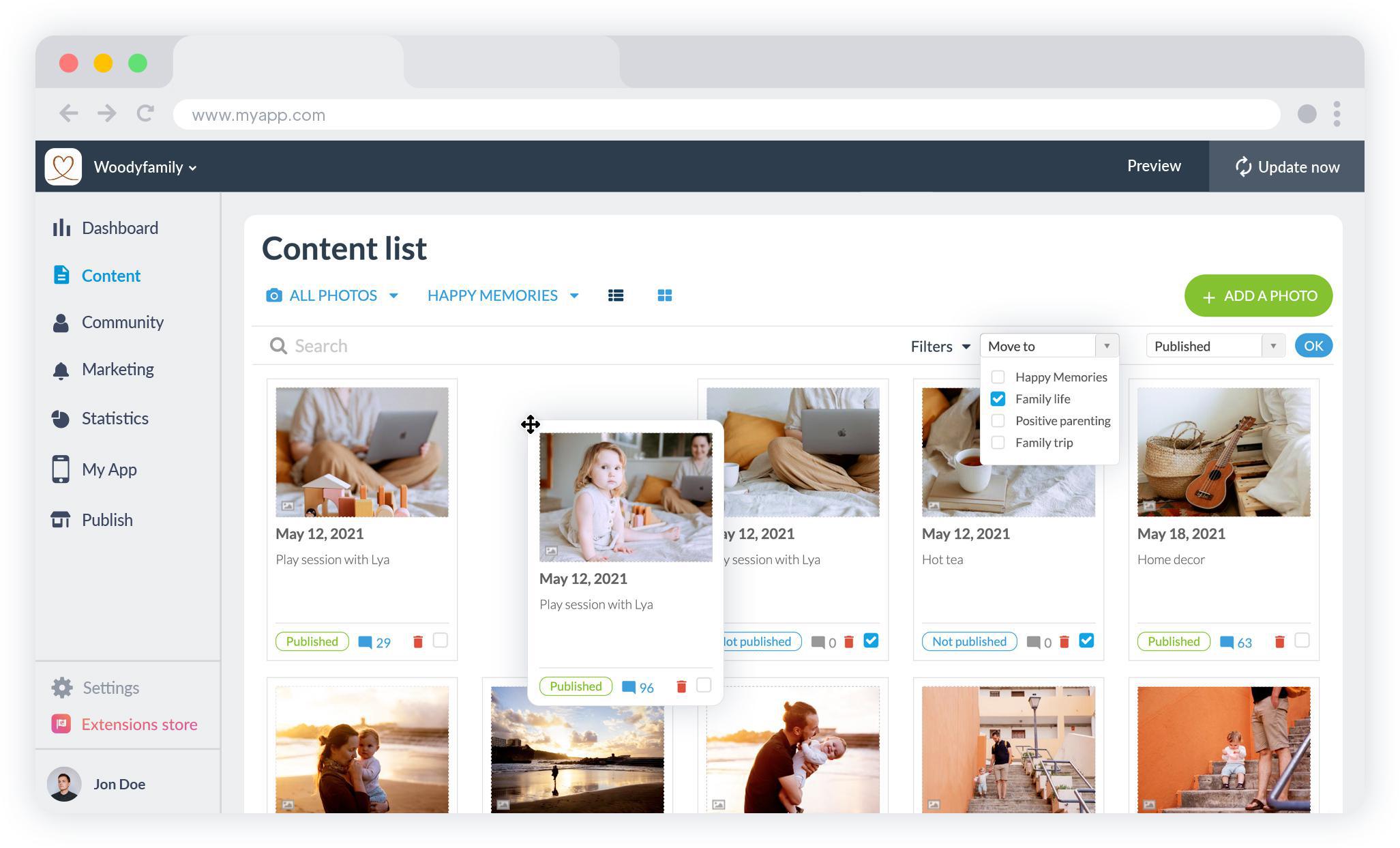The image size is (1400, 848).
Task: Toggle the Happy Memories checkbox
Action: pyautogui.click(x=999, y=377)
